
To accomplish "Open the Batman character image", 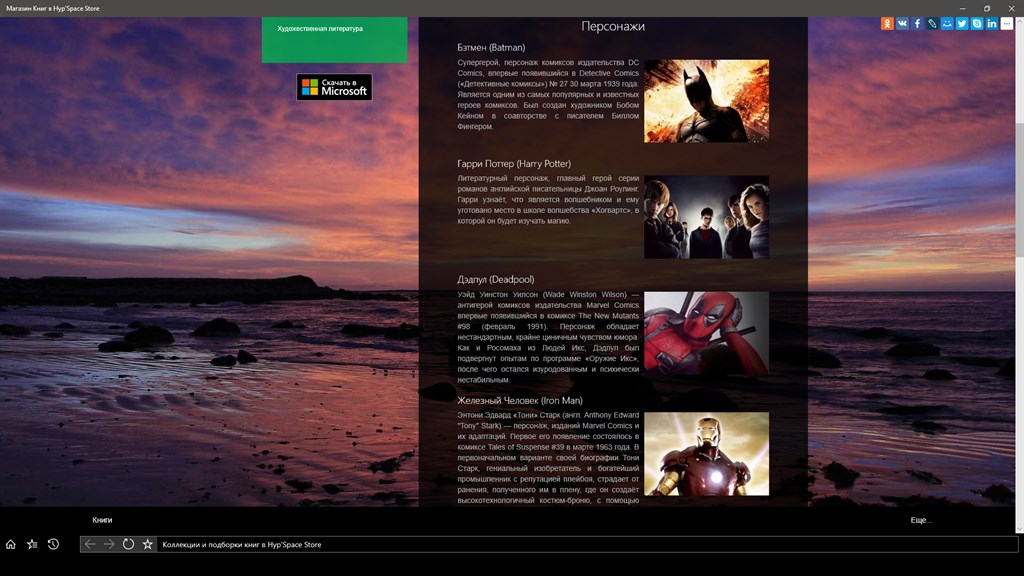I will coord(706,101).
